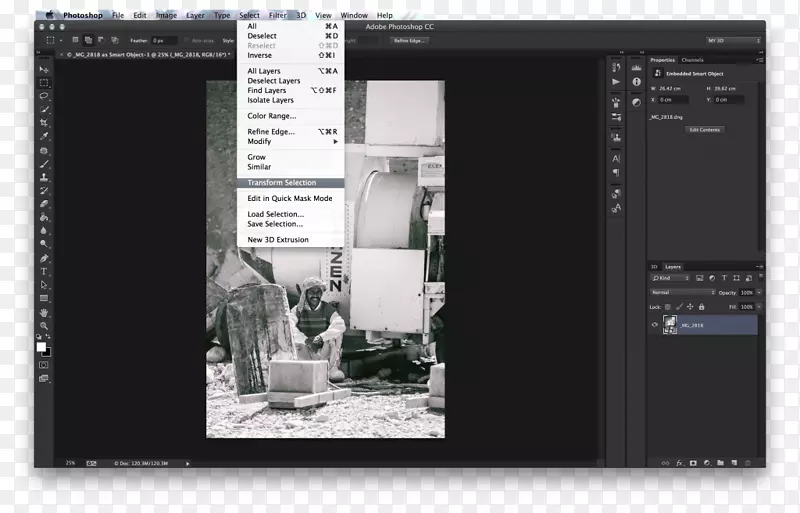Switch to the 3D panel tab
This screenshot has width=800, height=513.
point(654,267)
